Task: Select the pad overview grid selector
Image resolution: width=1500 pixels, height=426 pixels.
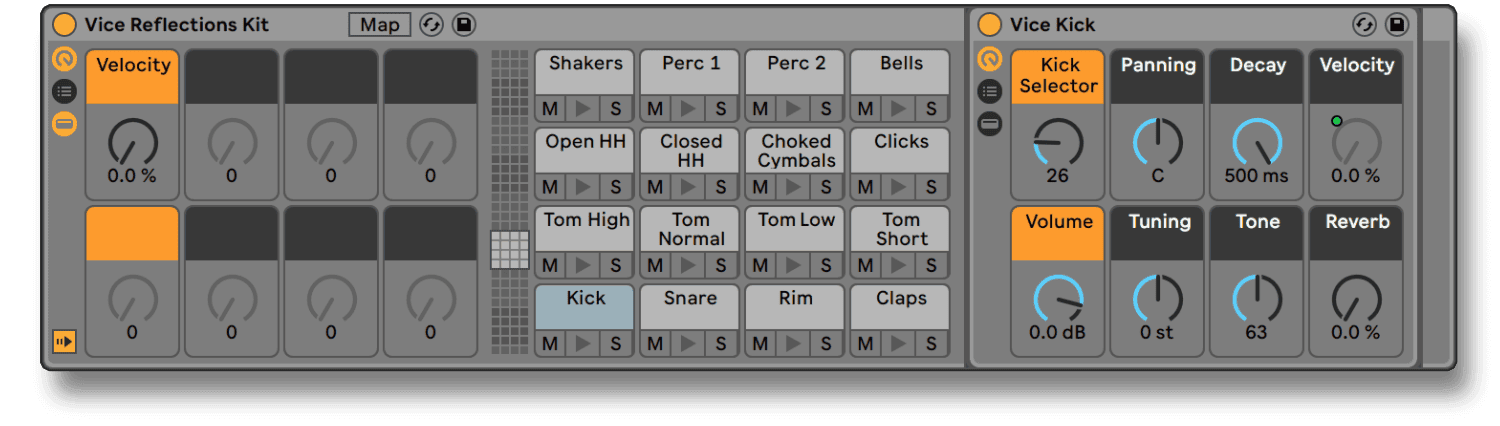Action: [x=510, y=250]
